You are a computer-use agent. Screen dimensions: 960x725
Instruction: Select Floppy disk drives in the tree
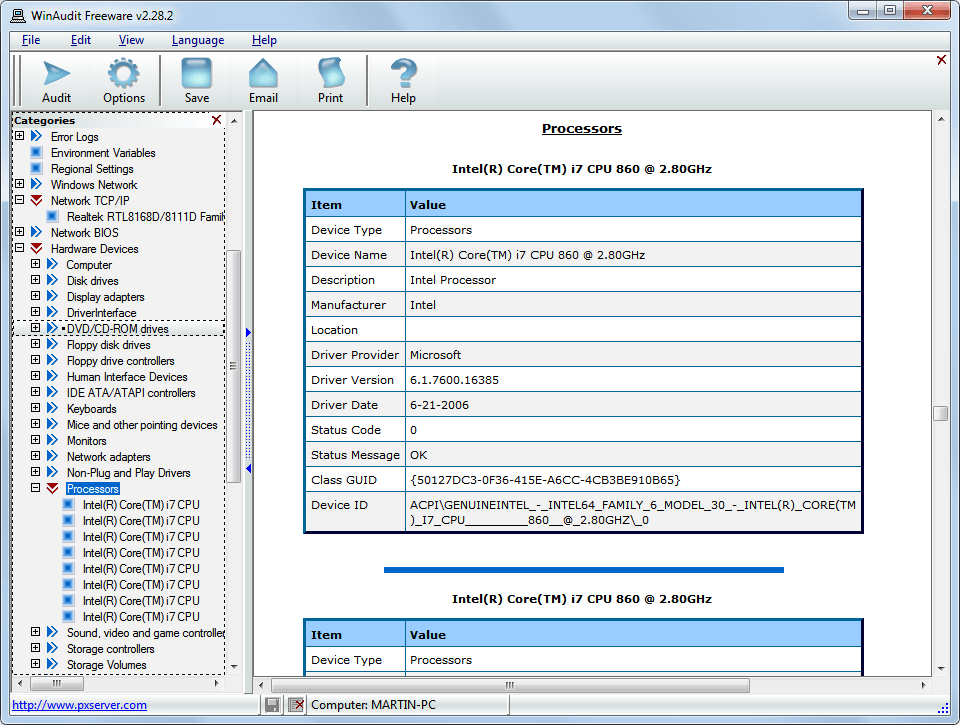coord(108,345)
